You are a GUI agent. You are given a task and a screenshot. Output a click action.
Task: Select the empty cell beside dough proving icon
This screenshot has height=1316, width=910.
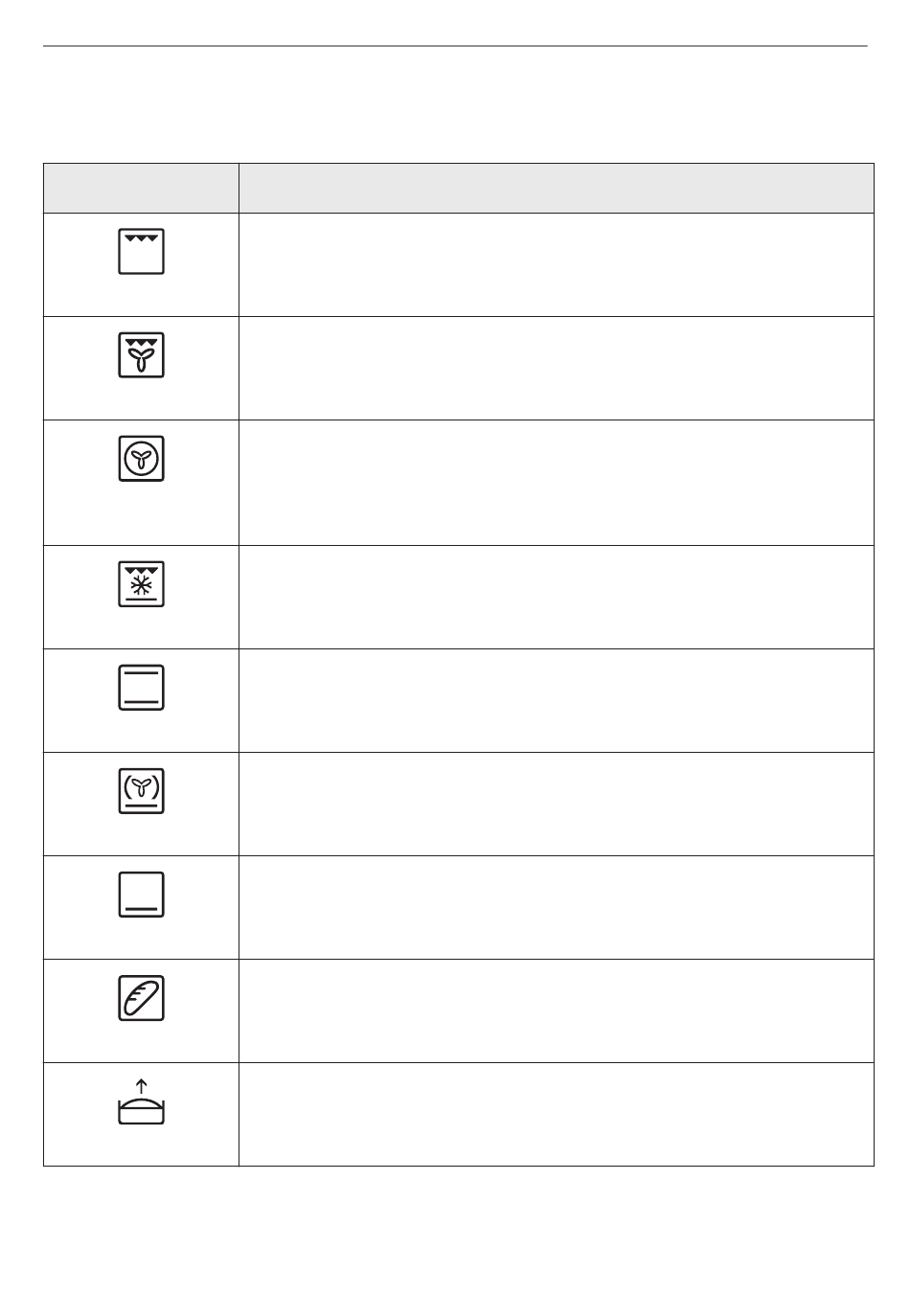point(557,1115)
